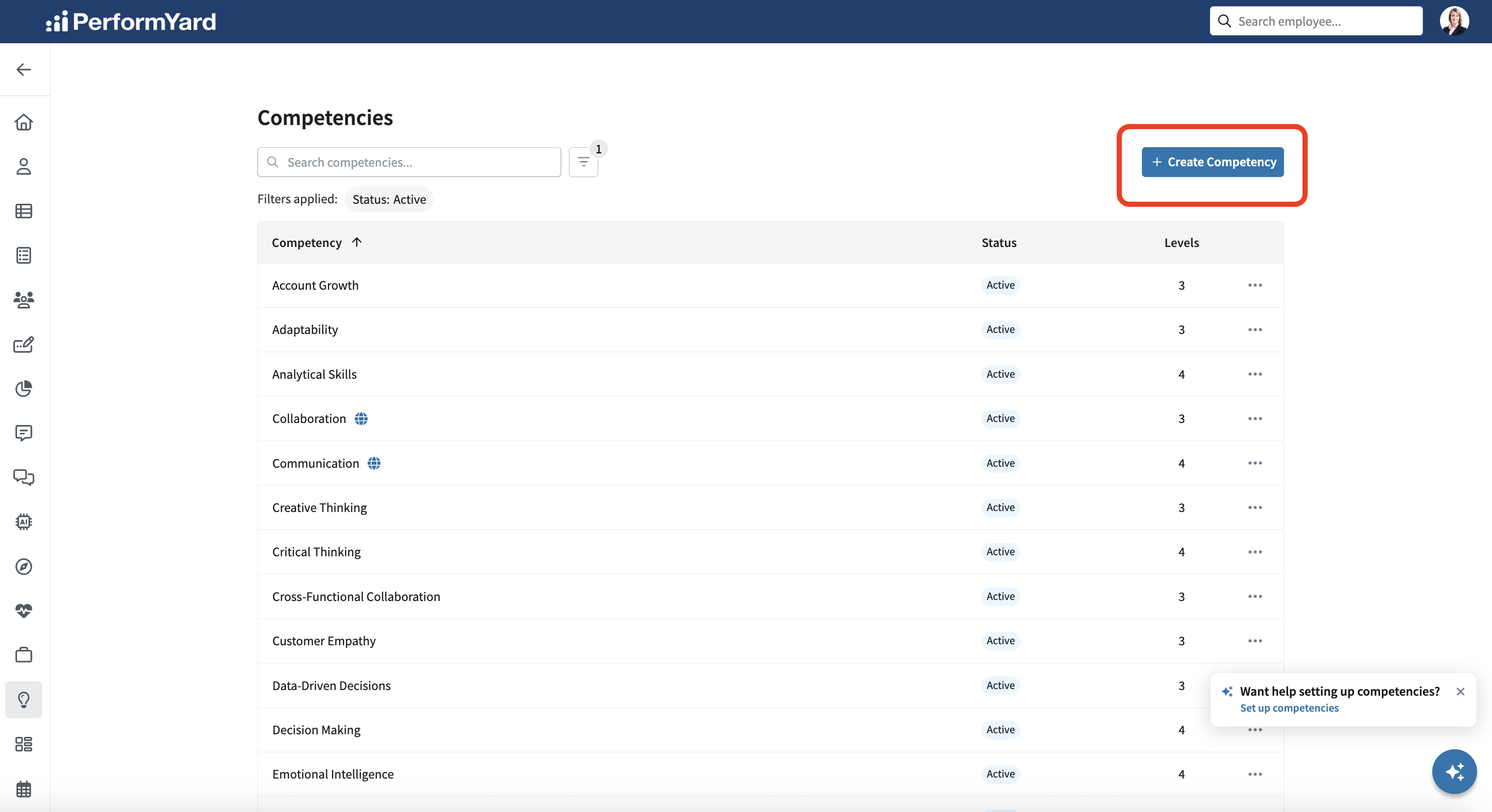Viewport: 1492px width, 812px height.
Task: Open the pie chart reports icon
Action: tap(24, 389)
